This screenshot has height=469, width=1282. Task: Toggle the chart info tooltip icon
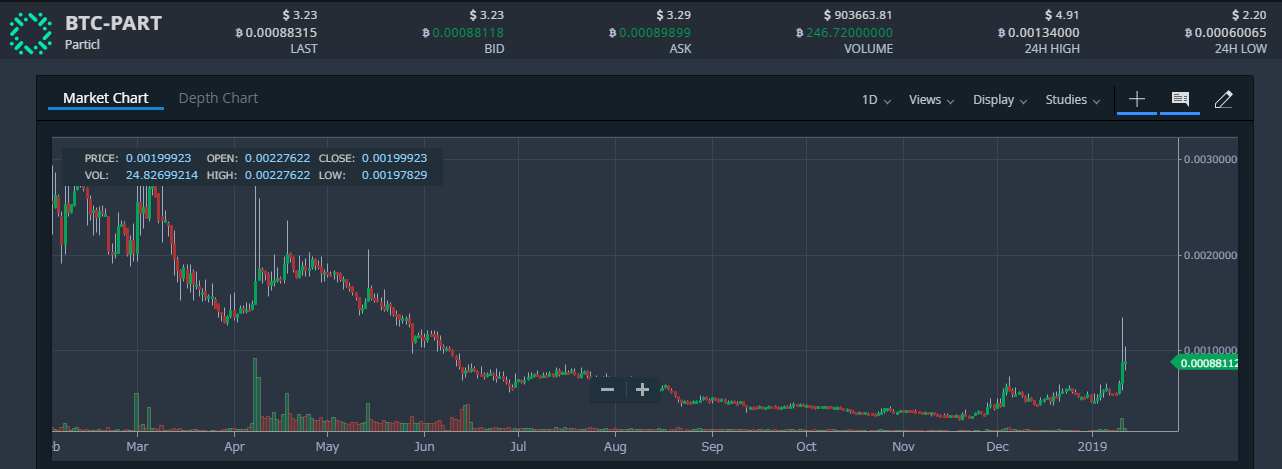tap(1180, 99)
